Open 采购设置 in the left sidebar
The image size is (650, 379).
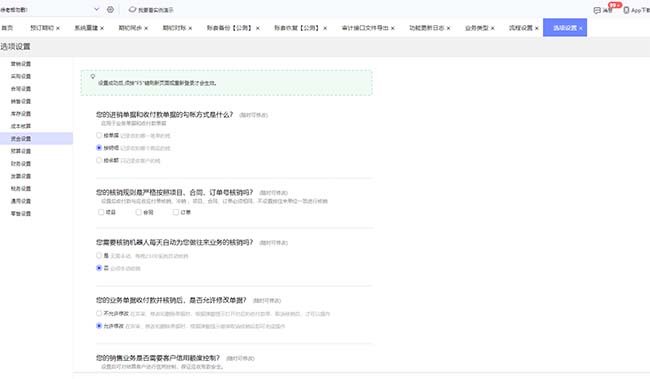[21, 76]
